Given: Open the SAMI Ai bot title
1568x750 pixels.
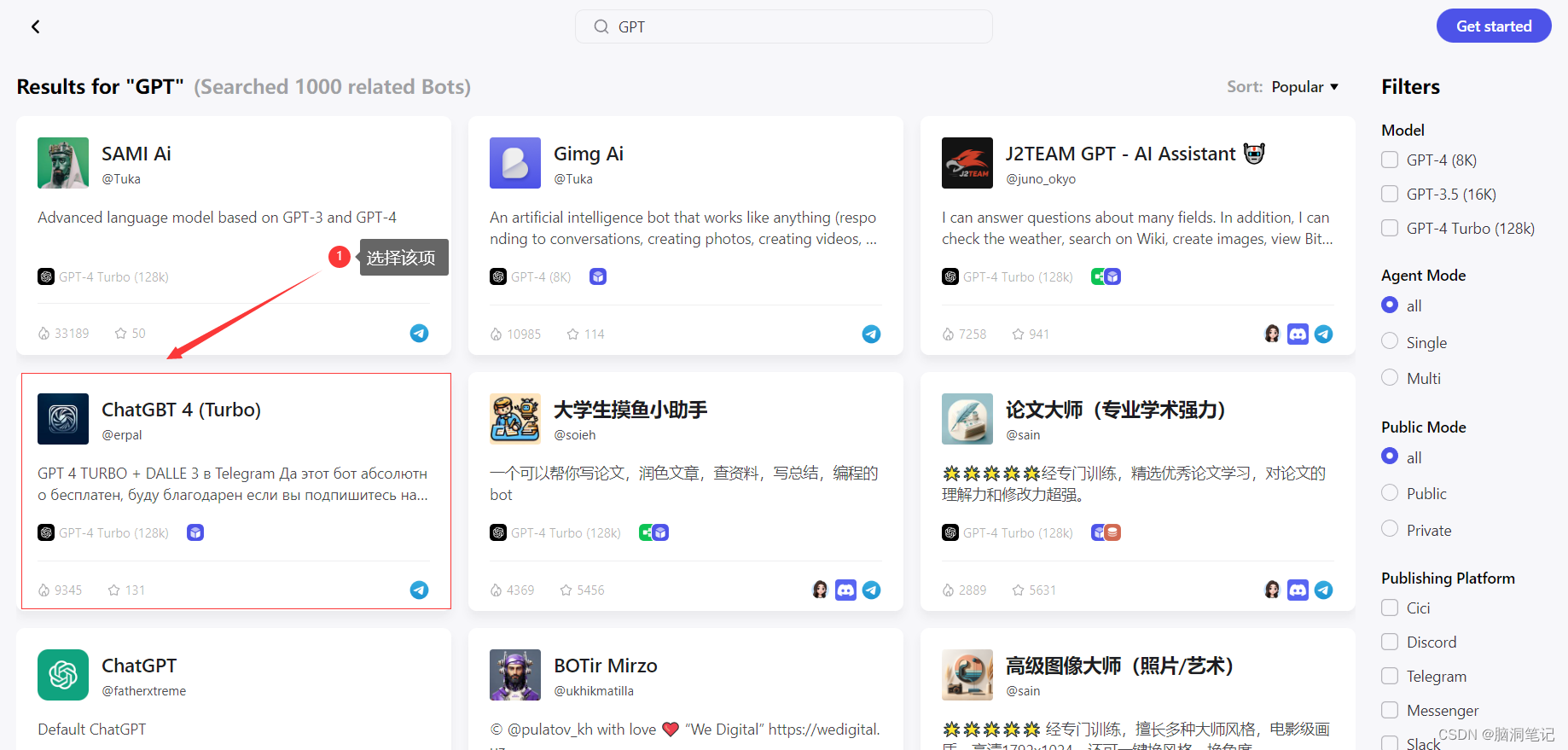Looking at the screenshot, I should (x=136, y=154).
